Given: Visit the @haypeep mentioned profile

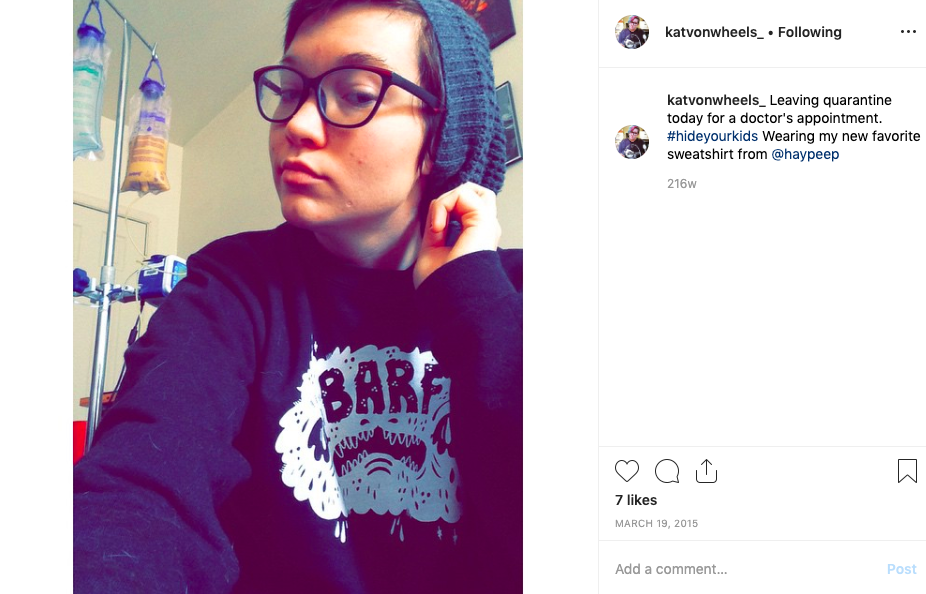Looking at the screenshot, I should tap(805, 154).
